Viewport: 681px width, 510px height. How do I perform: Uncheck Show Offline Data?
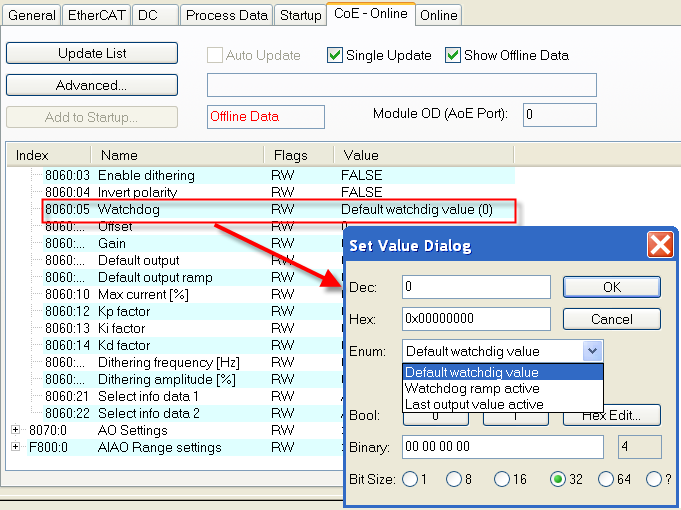(x=453, y=55)
